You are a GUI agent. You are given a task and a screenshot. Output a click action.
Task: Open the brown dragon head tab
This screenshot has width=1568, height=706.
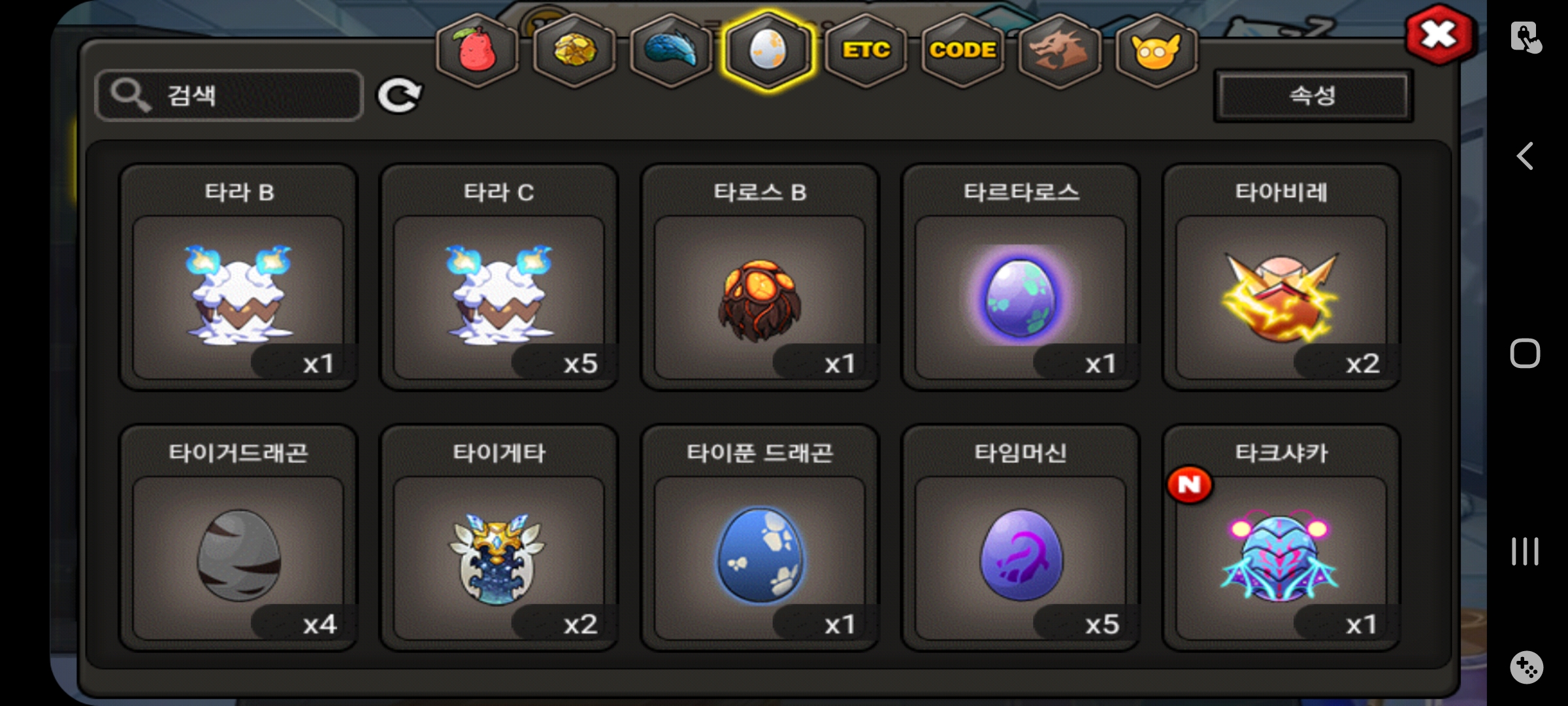click(x=1059, y=51)
